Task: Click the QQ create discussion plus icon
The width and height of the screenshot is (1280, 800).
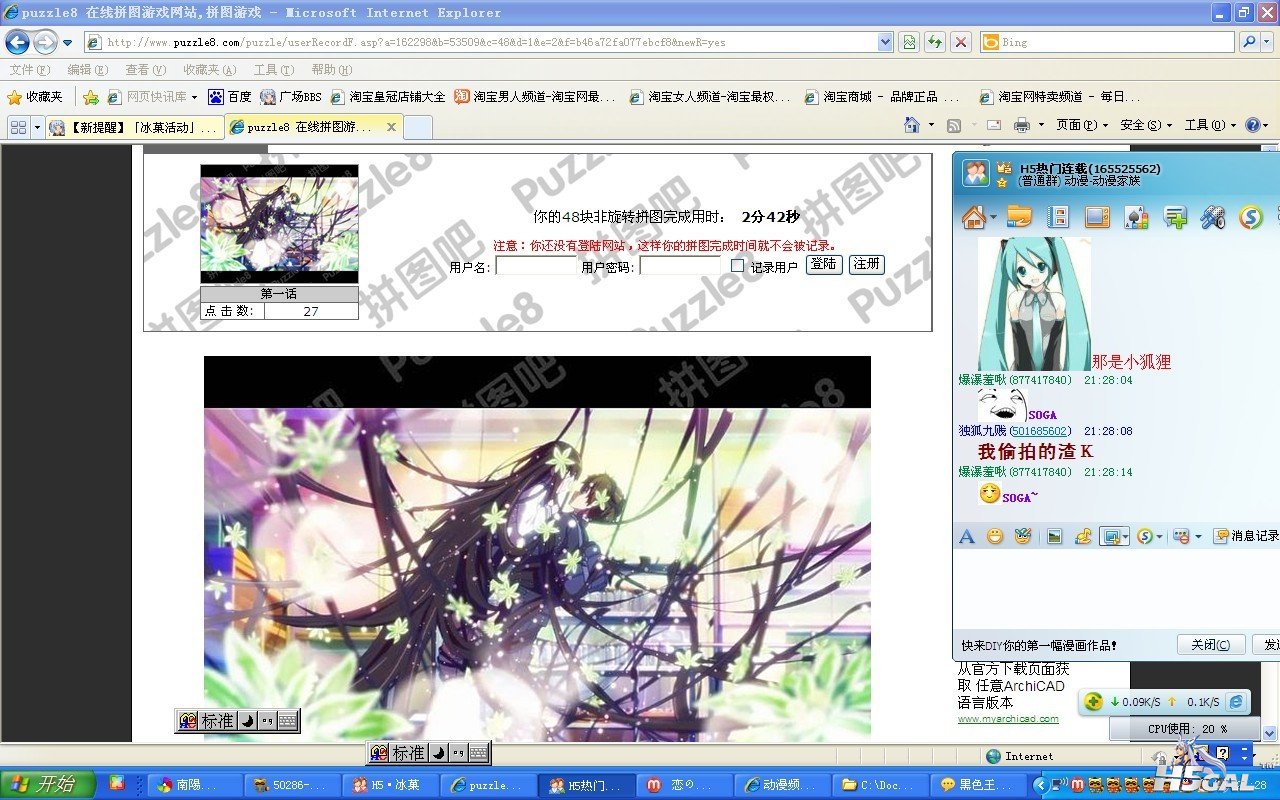Action: 1175,217
